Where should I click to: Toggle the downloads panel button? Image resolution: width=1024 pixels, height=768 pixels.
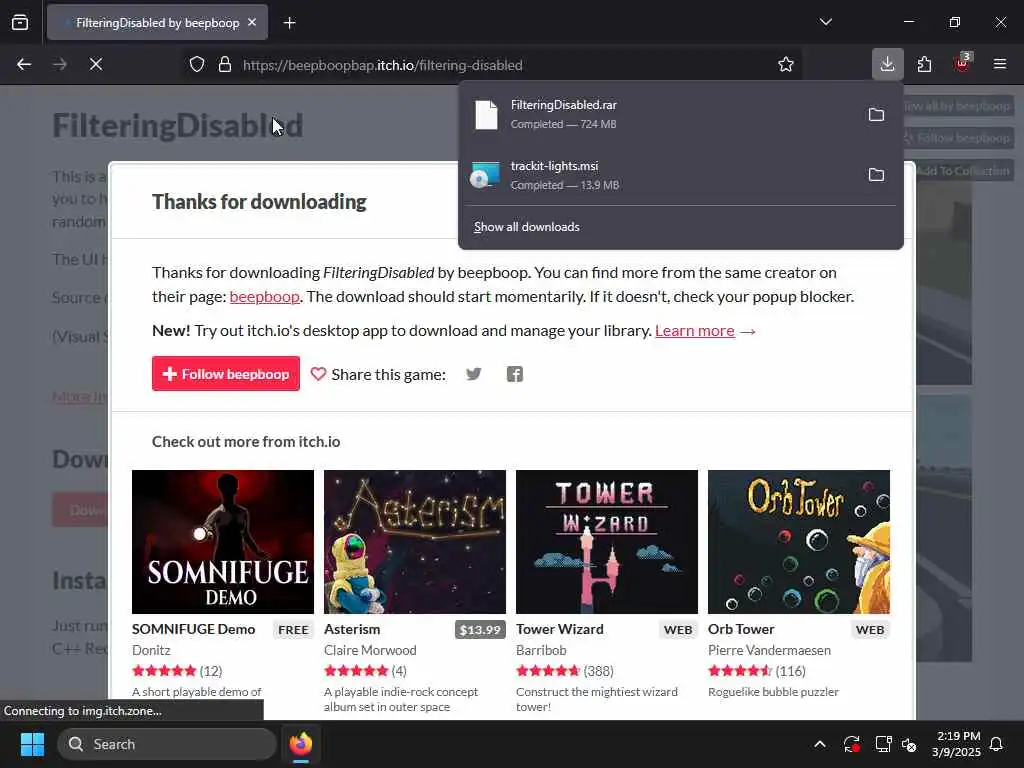click(888, 64)
